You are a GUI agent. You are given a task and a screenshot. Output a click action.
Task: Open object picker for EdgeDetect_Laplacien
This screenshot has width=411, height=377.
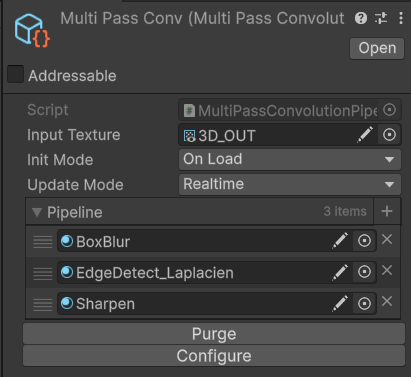pos(364,272)
